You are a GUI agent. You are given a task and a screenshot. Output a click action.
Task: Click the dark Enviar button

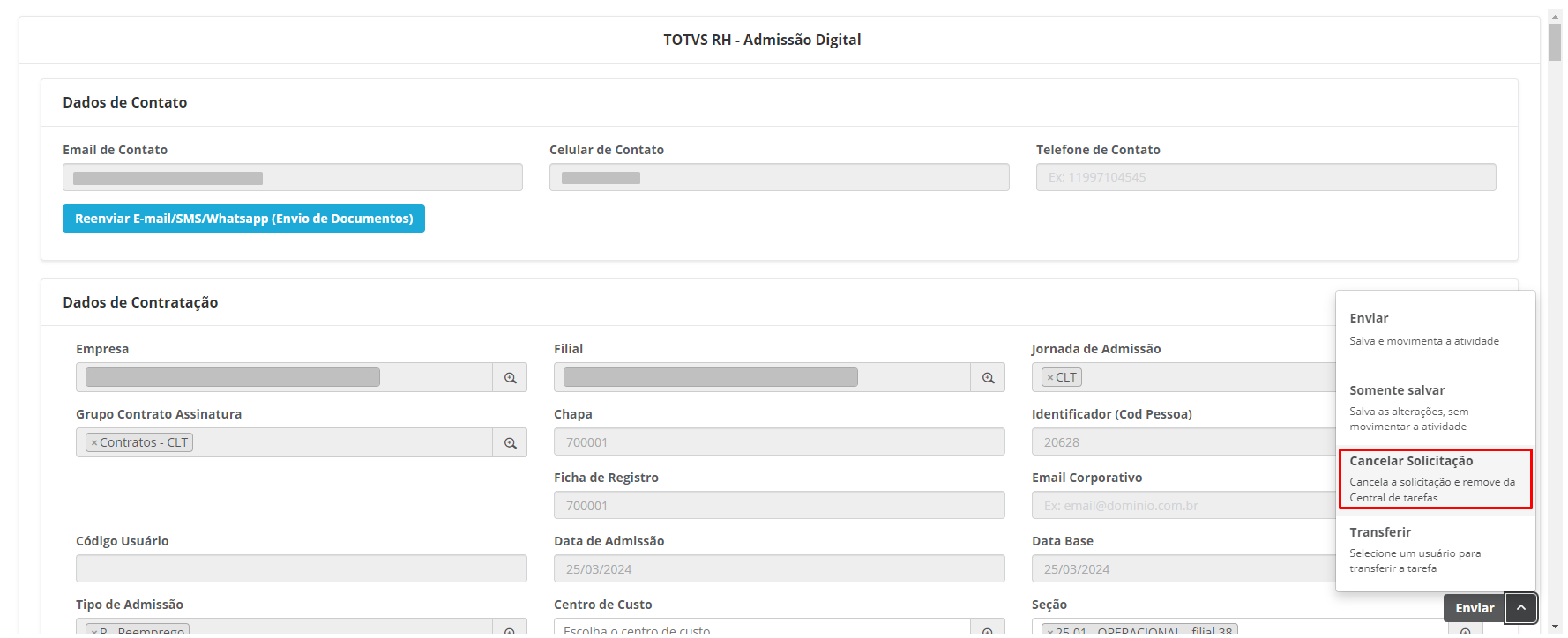click(1475, 608)
